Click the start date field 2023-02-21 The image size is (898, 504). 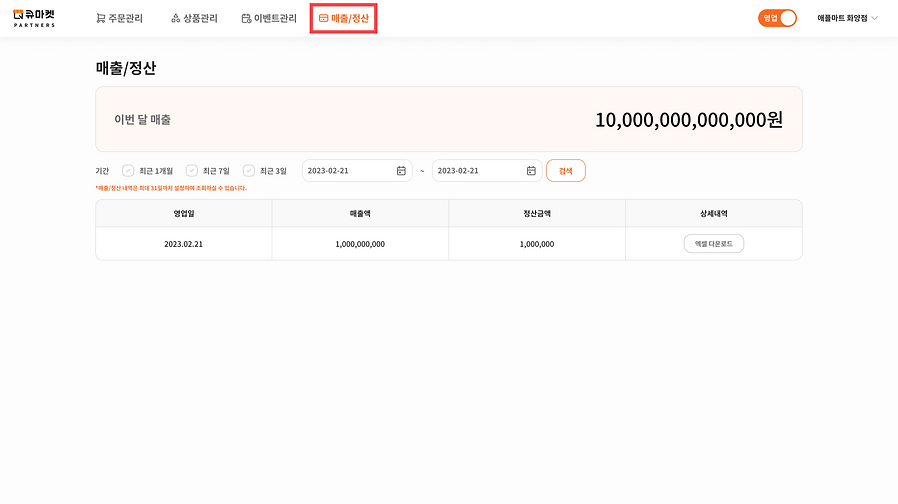pos(357,171)
